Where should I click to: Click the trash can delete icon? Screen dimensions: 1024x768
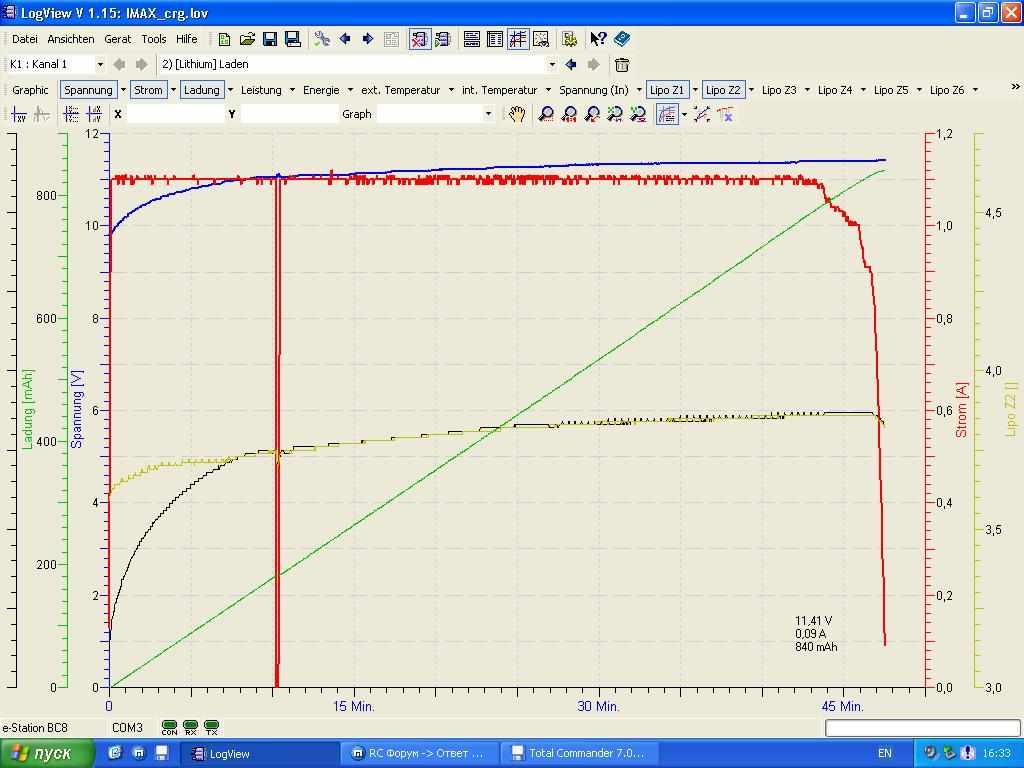[x=622, y=65]
